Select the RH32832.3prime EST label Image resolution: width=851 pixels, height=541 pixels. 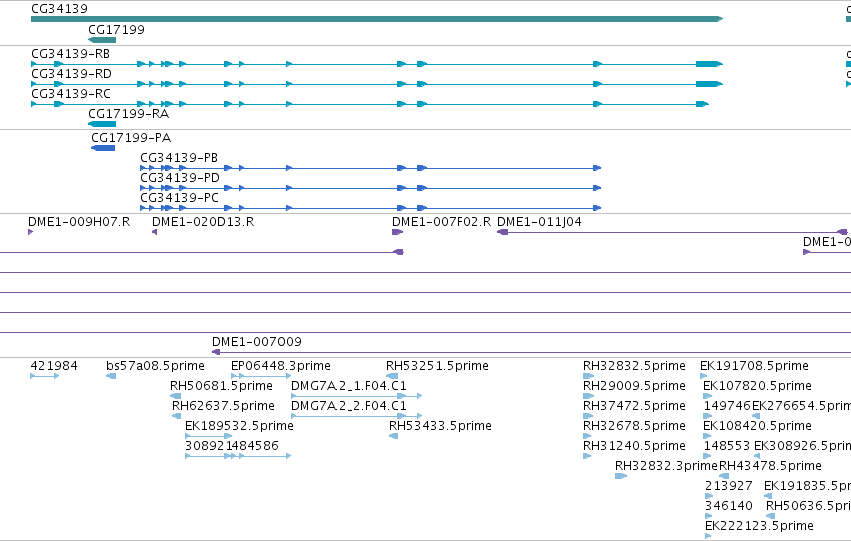666,466
